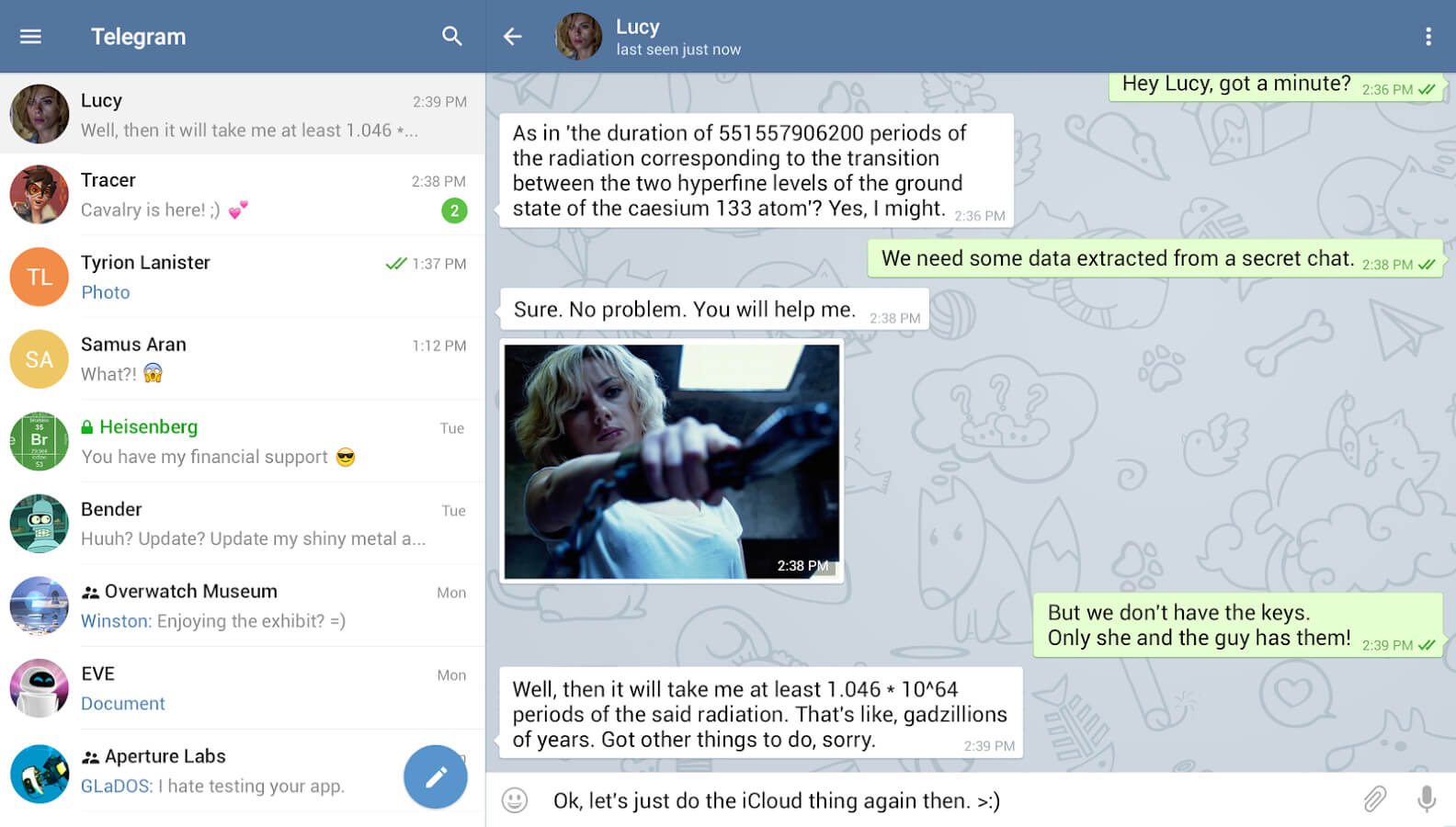
Task: Open Lucy's profile avatar in header
Action: [x=578, y=37]
